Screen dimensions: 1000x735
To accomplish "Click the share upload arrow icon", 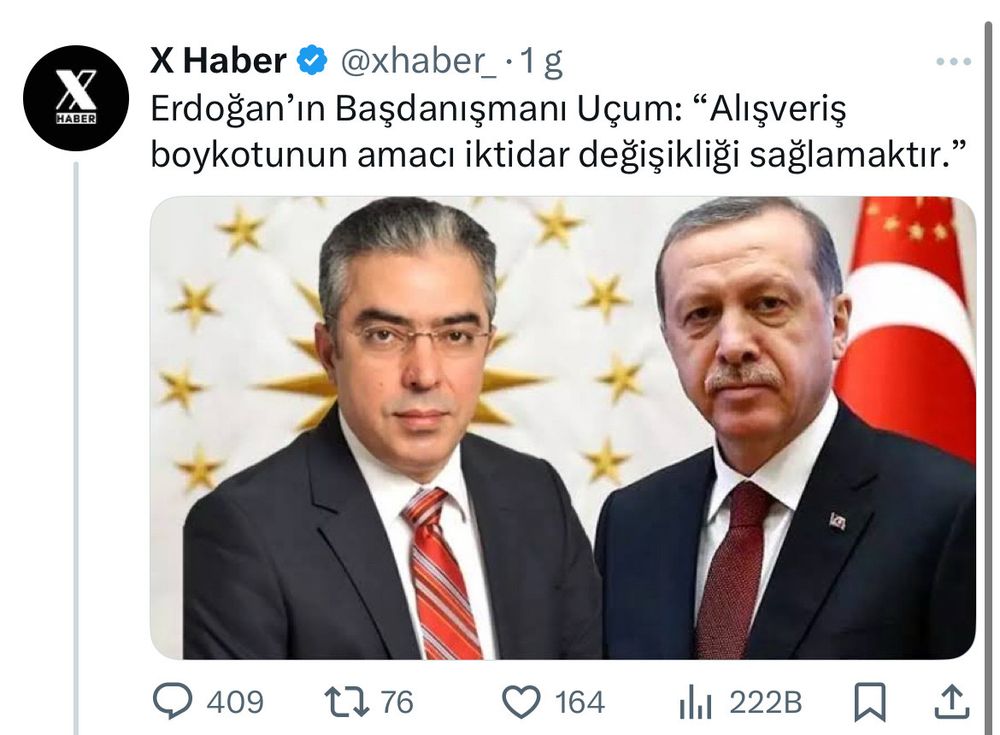I will (x=952, y=702).
